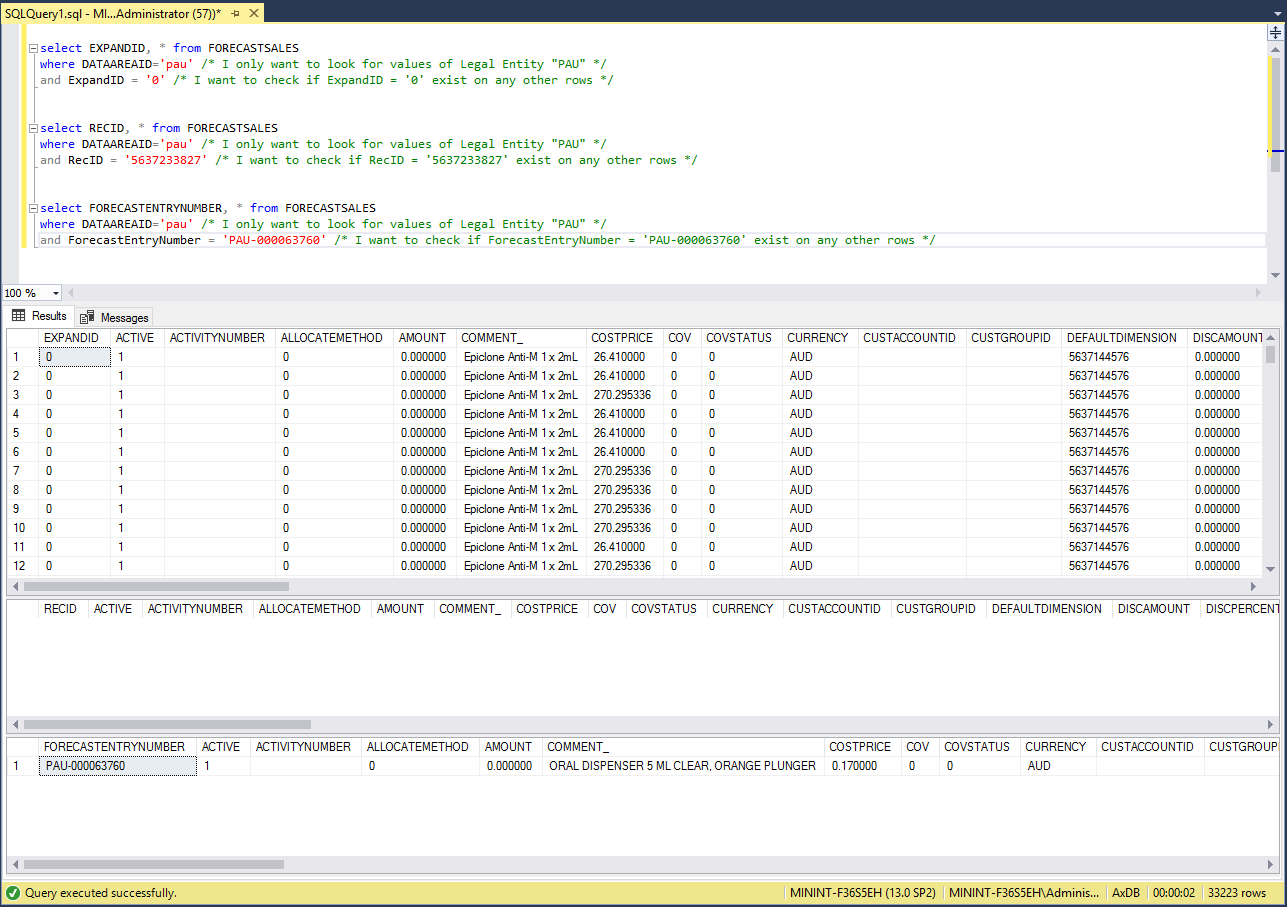Screen dimensions: 1287x907
Task: Select the 'Epiclone Anti-M 1 x 2mL' cell in row 7
Action: coord(521,471)
